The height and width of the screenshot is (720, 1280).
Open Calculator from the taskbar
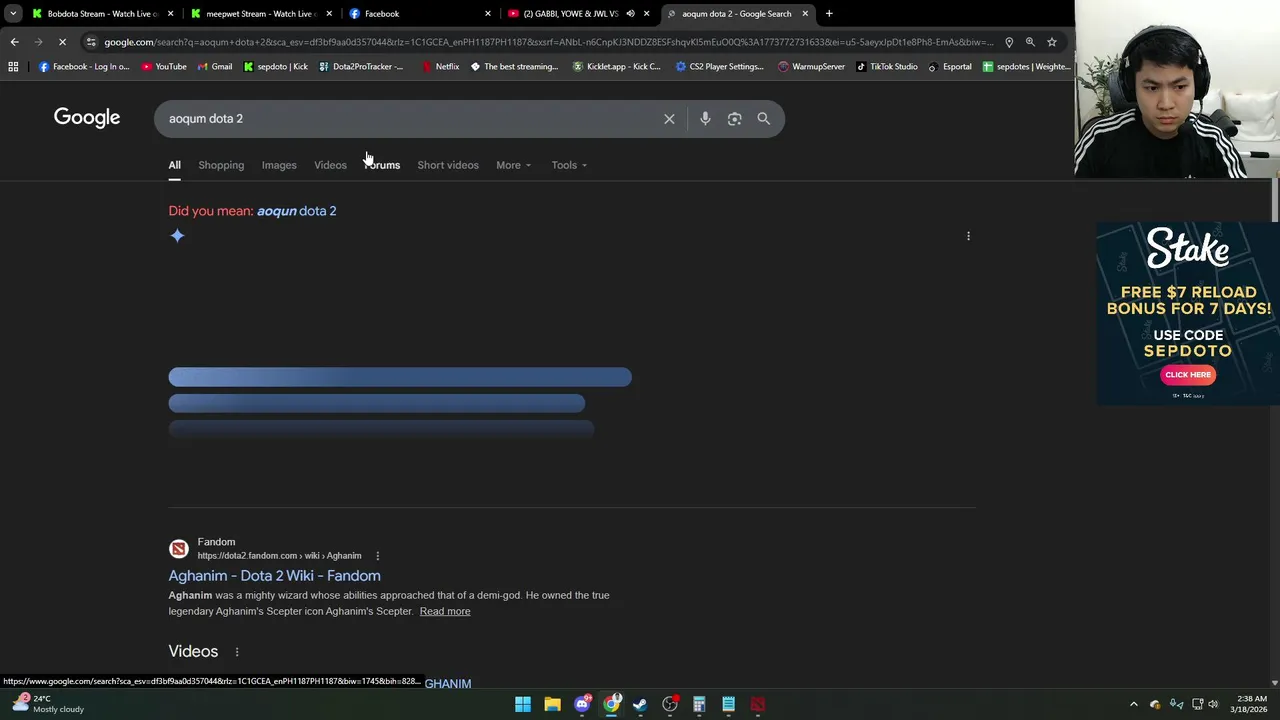click(699, 705)
